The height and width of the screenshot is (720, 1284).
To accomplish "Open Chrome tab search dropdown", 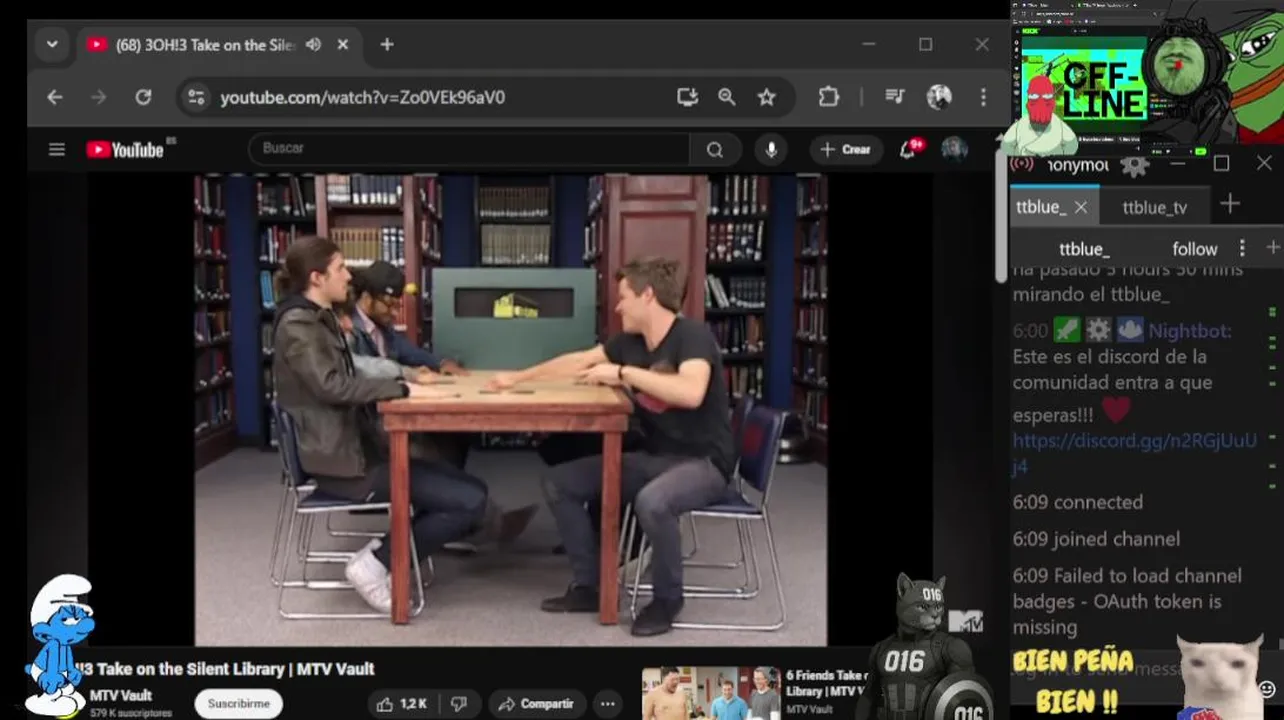I will (x=52, y=45).
